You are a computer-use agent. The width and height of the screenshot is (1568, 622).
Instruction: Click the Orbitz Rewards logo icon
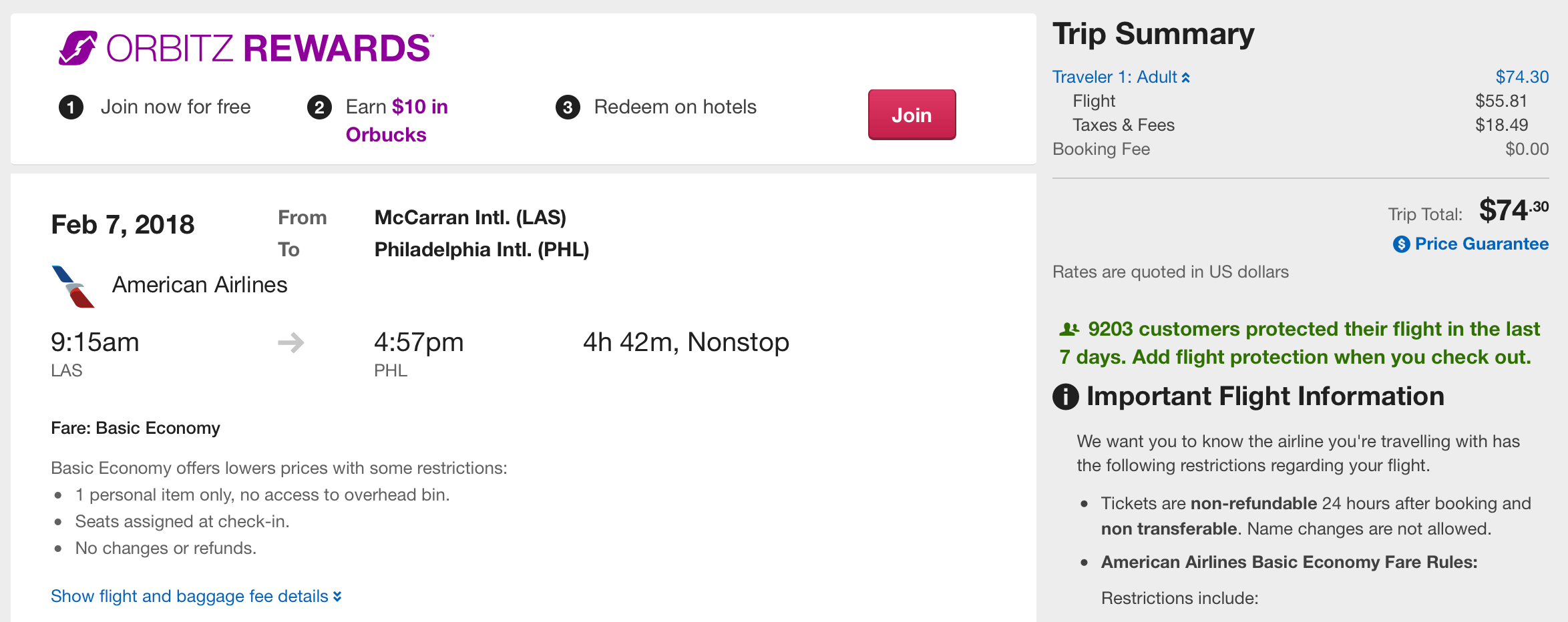(x=77, y=48)
